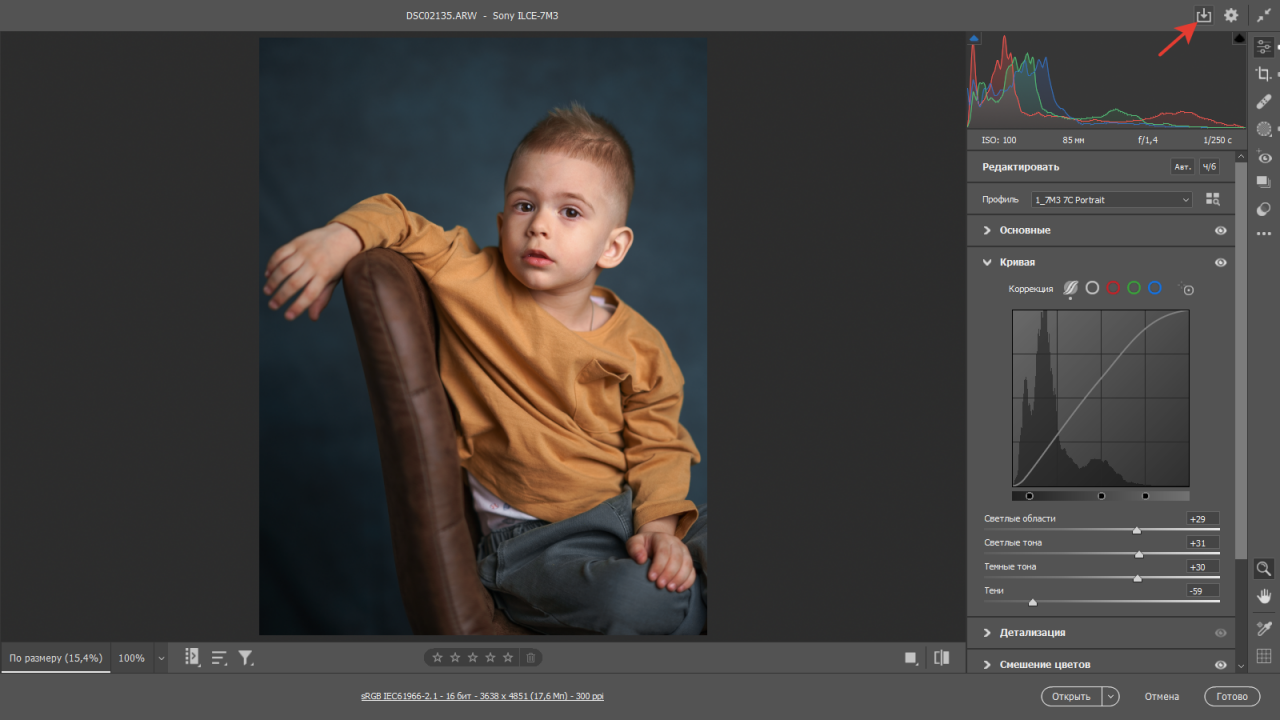Select the parametric curve mode

[x=1071, y=288]
